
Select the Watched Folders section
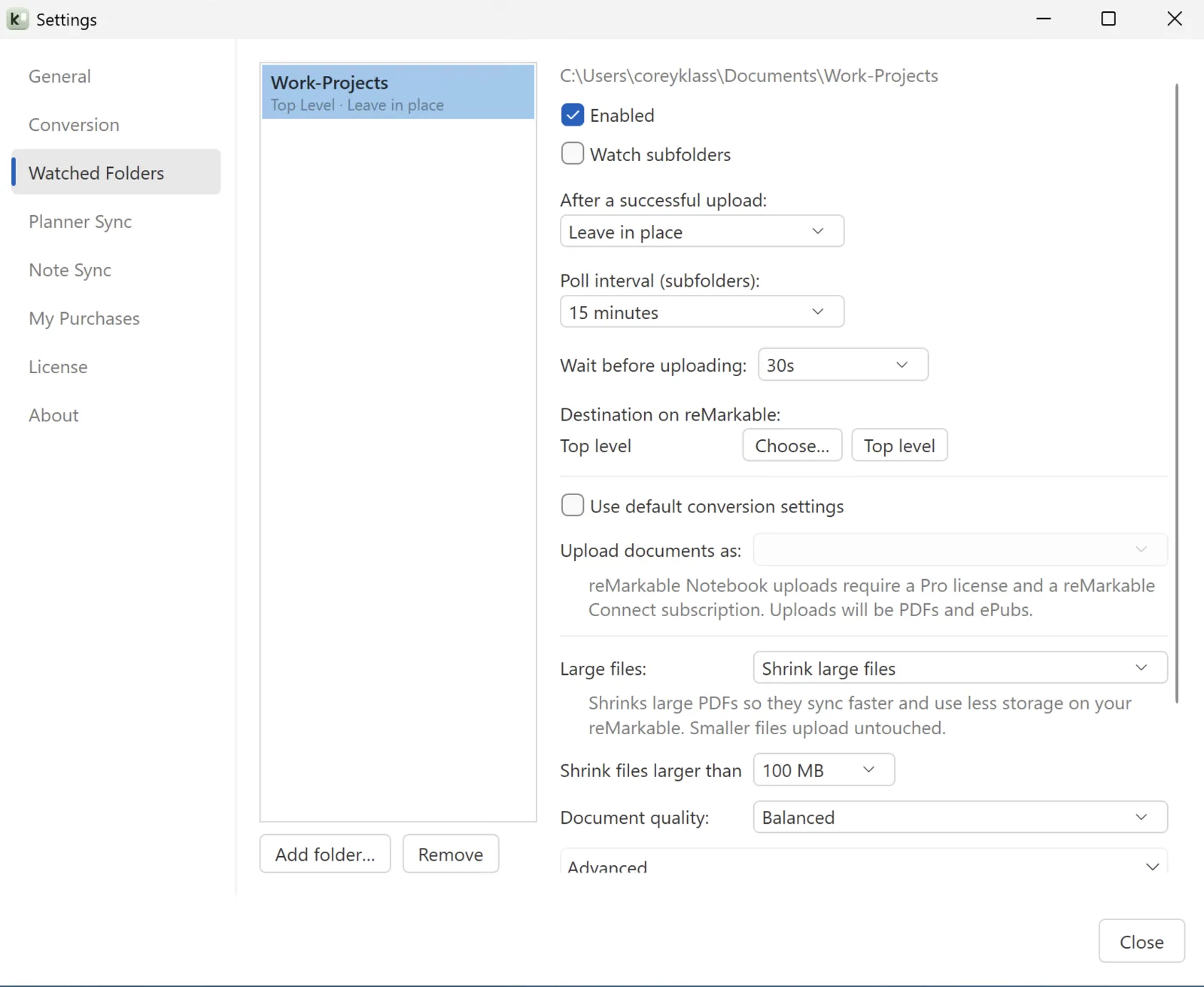(116, 172)
